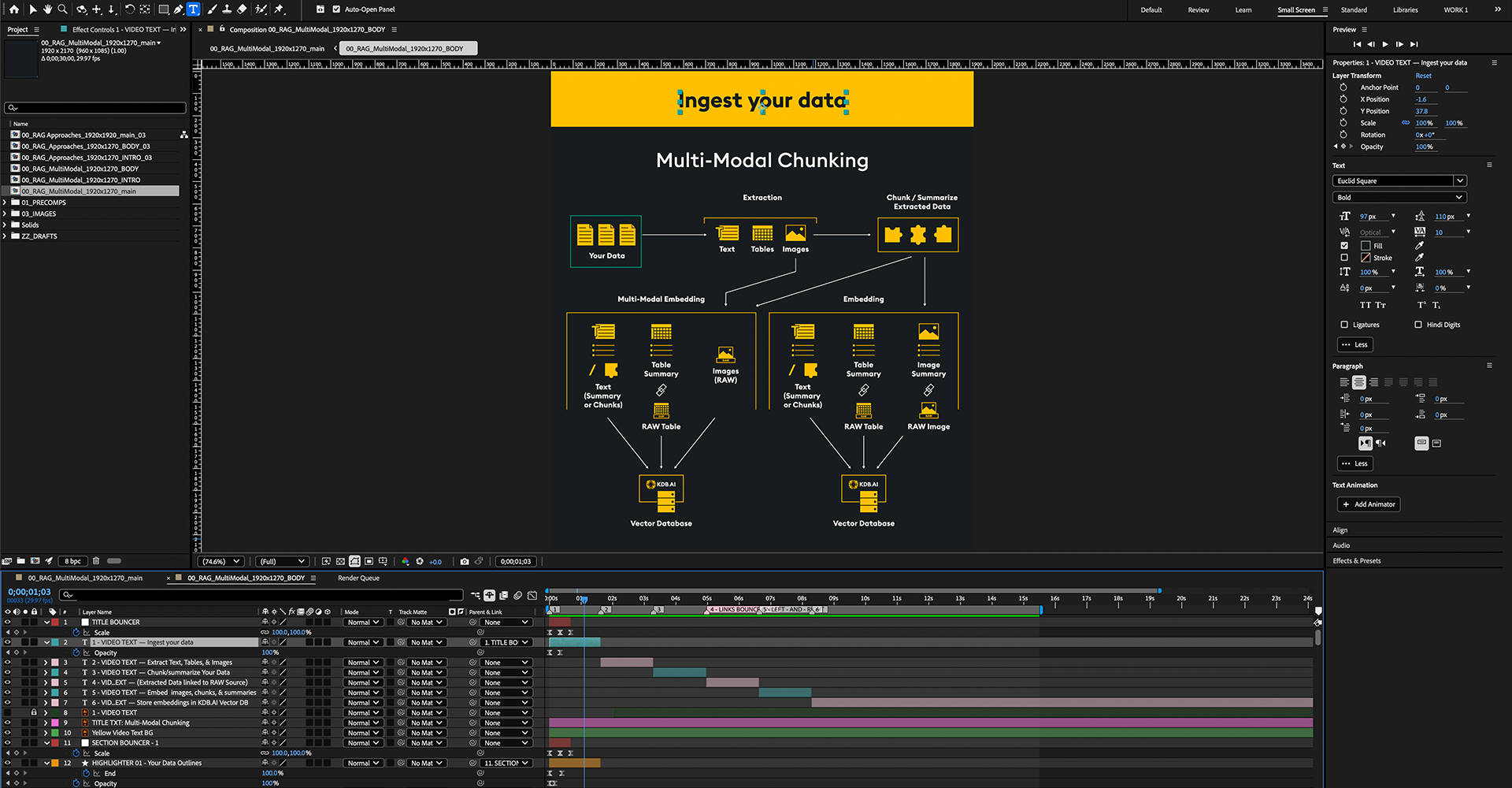Viewport: 1512px width, 788px height.
Task: Select the Hand tool in toolbar
Action: click(x=47, y=9)
